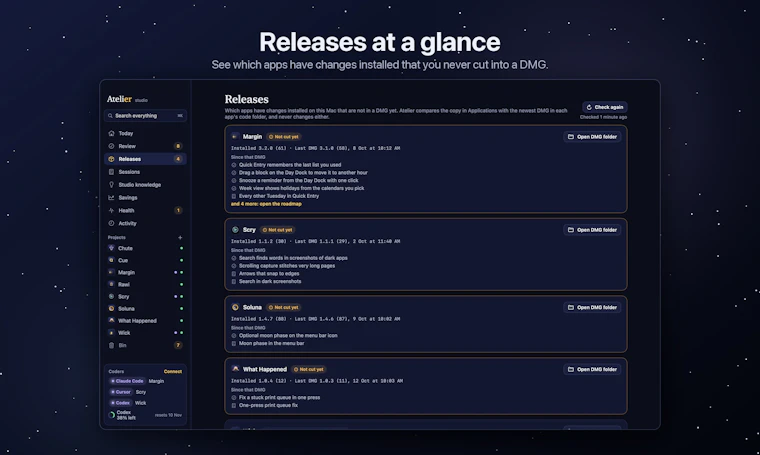Click the Soluna app icon in Projects list
This screenshot has width=760, height=455.
coord(111,309)
